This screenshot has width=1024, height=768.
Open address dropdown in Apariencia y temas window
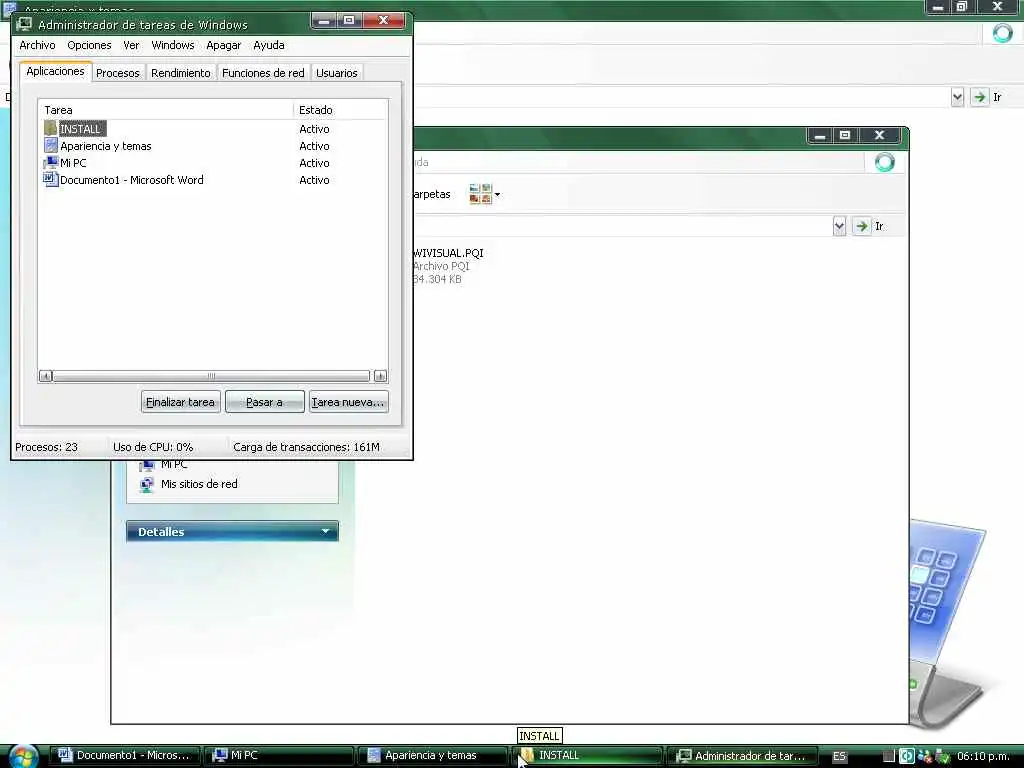coord(957,97)
